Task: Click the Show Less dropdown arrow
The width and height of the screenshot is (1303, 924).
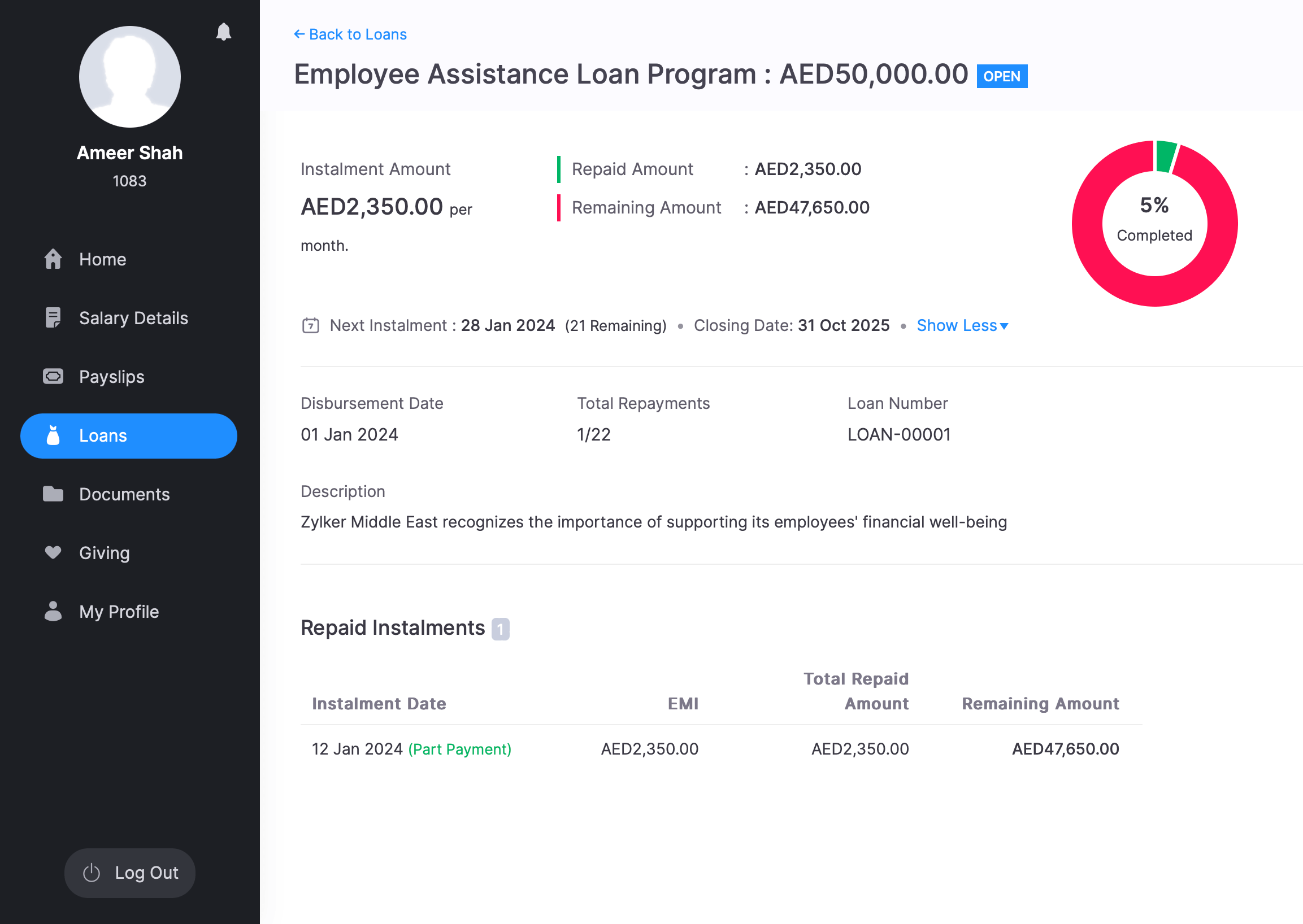Action: [1004, 326]
